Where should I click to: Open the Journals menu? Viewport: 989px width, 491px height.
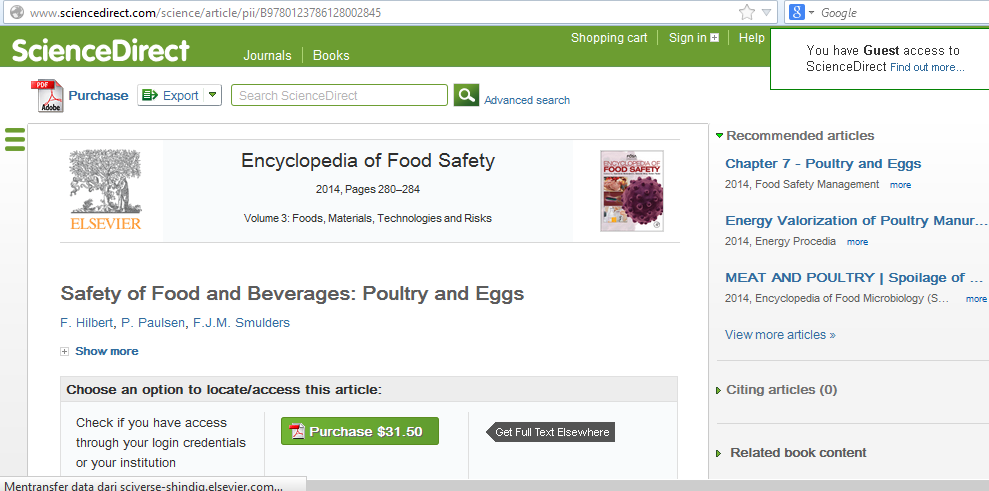click(x=267, y=56)
